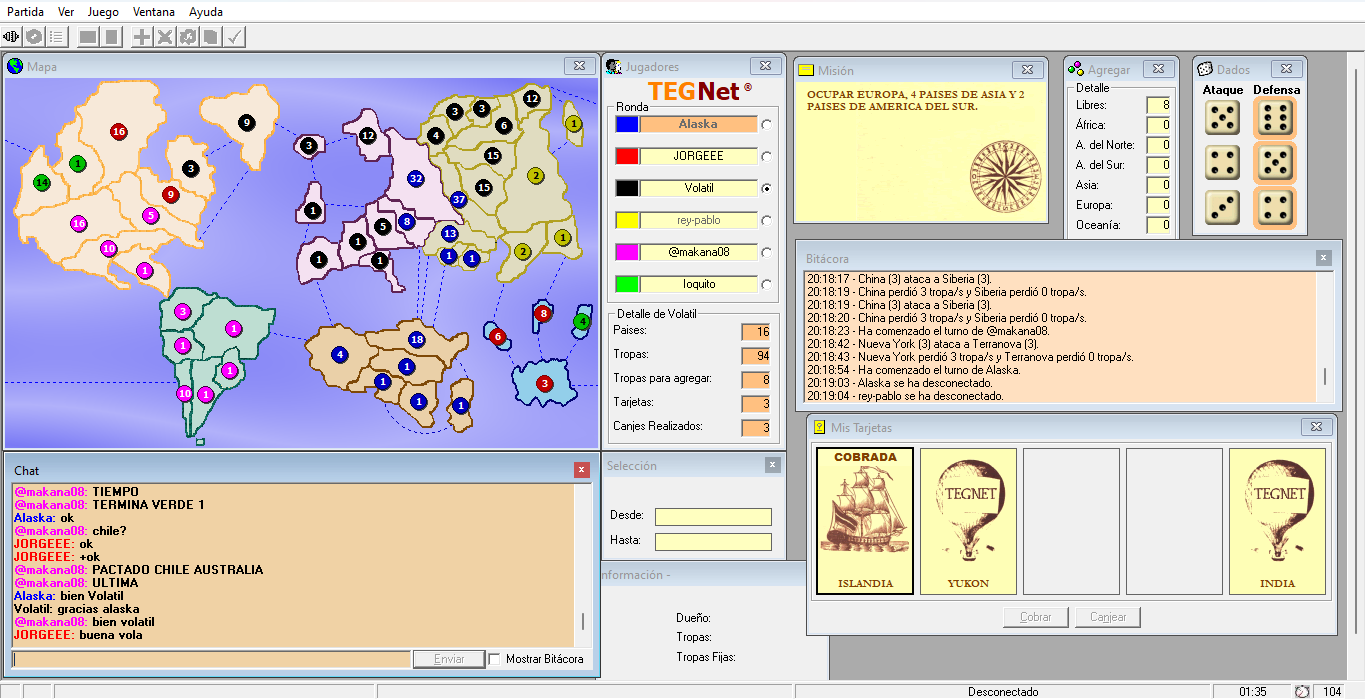Select the JORGEEE player radio button
The width and height of the screenshot is (1365, 699).
[x=767, y=156]
